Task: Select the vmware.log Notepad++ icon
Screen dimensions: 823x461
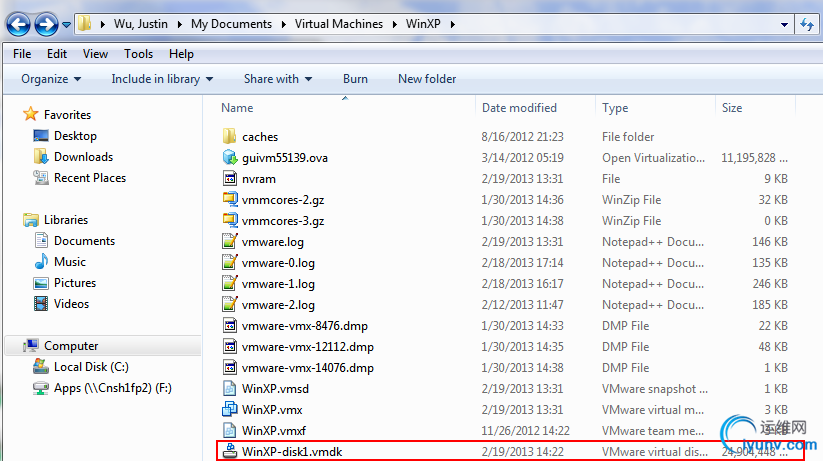Action: tap(229, 242)
